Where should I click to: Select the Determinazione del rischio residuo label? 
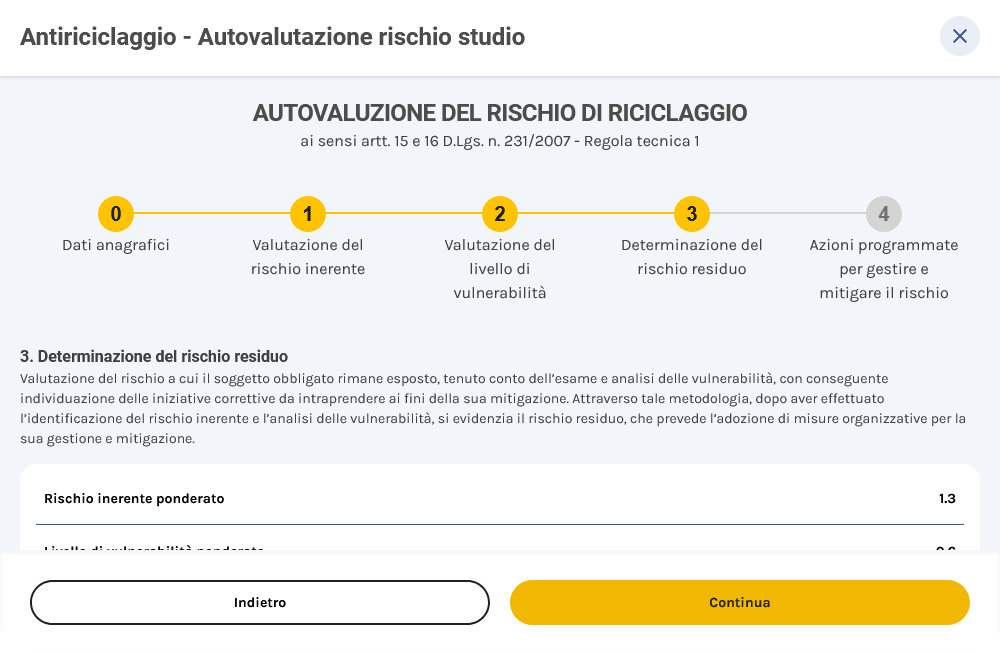(692, 256)
